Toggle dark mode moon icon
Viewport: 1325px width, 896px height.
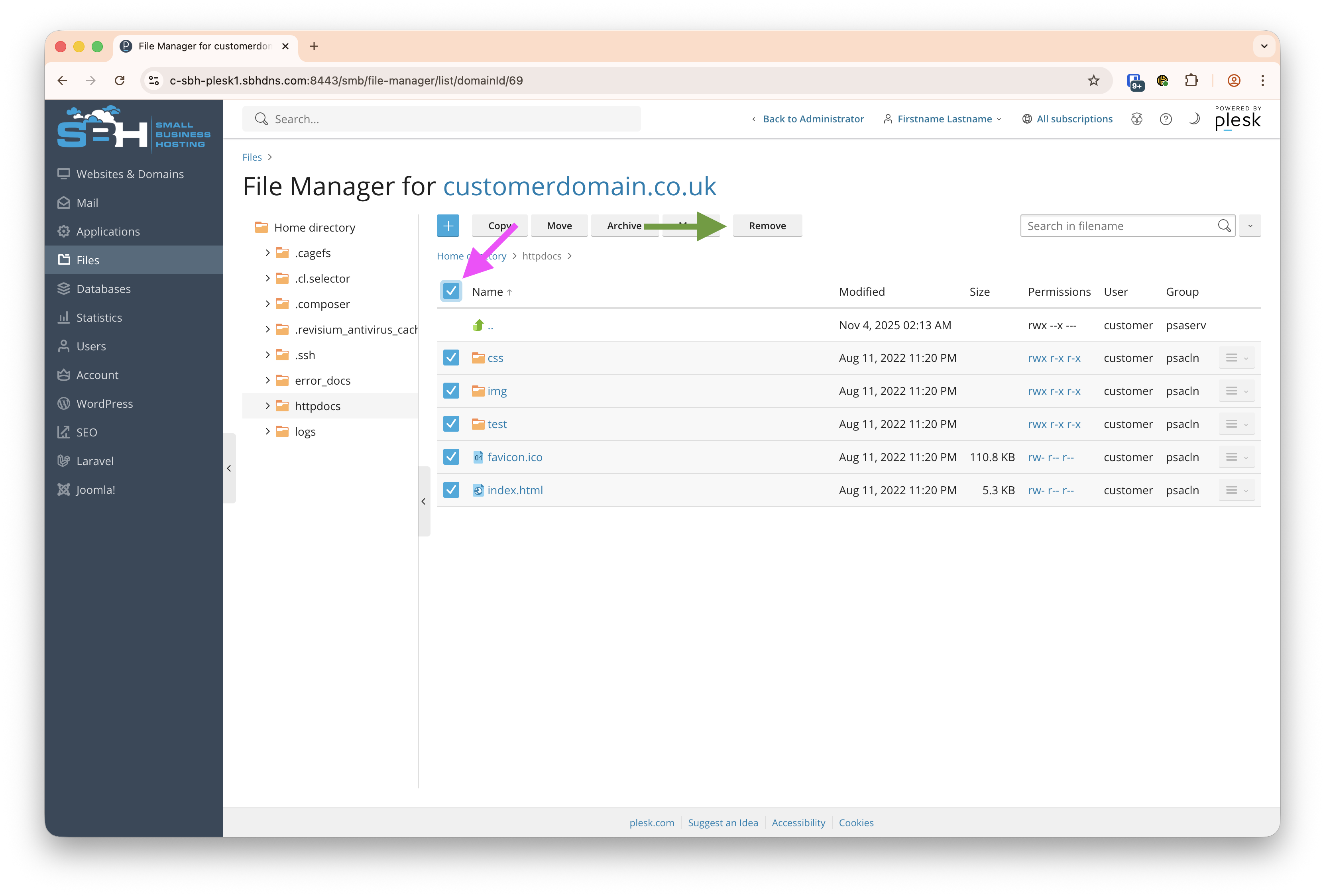click(1194, 119)
